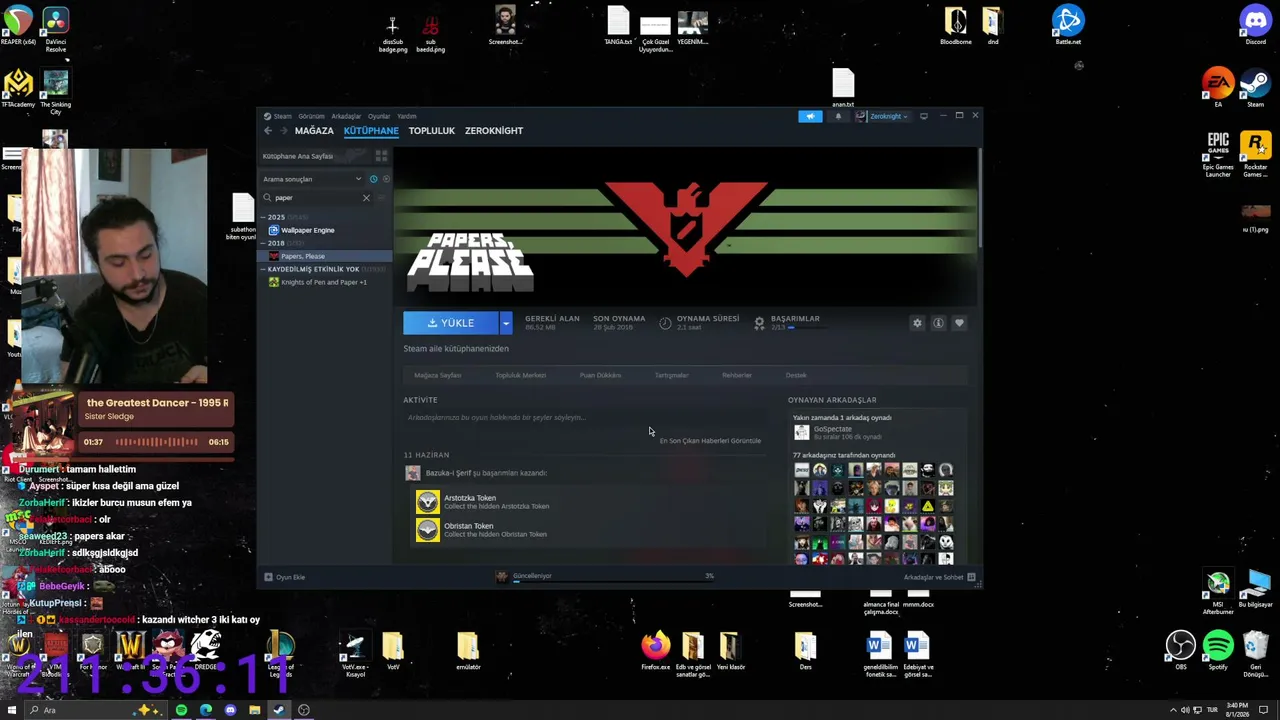This screenshot has height=720, width=1280.
Task: Collapse the 2025 library group
Action: click(264, 217)
